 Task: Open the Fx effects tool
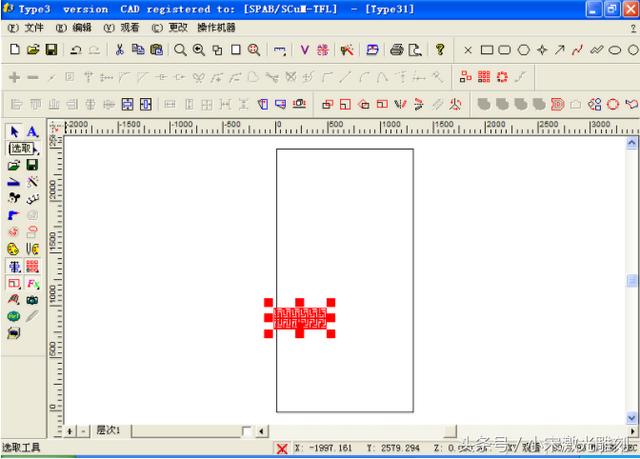(x=32, y=284)
